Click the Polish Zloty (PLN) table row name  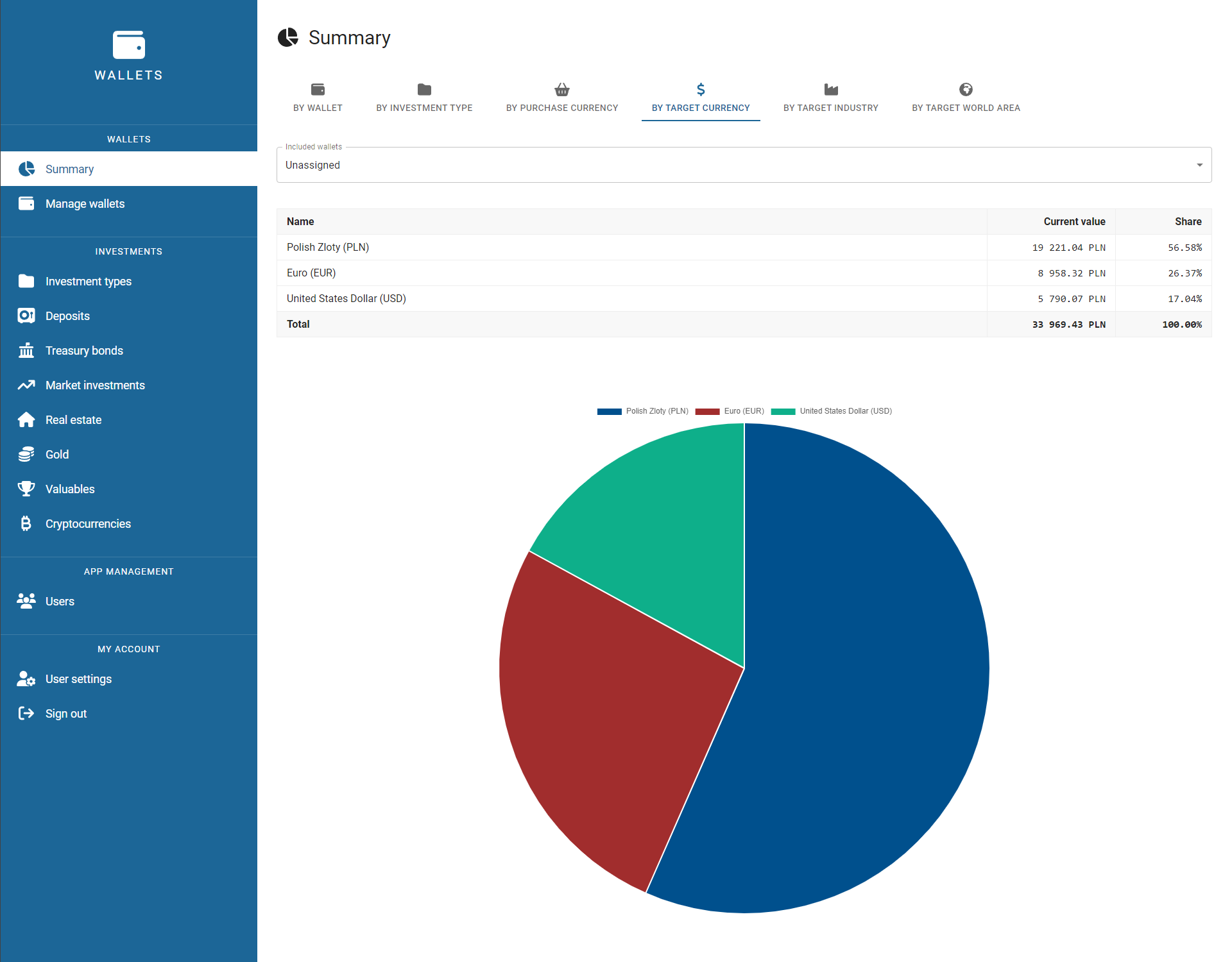pyautogui.click(x=328, y=247)
